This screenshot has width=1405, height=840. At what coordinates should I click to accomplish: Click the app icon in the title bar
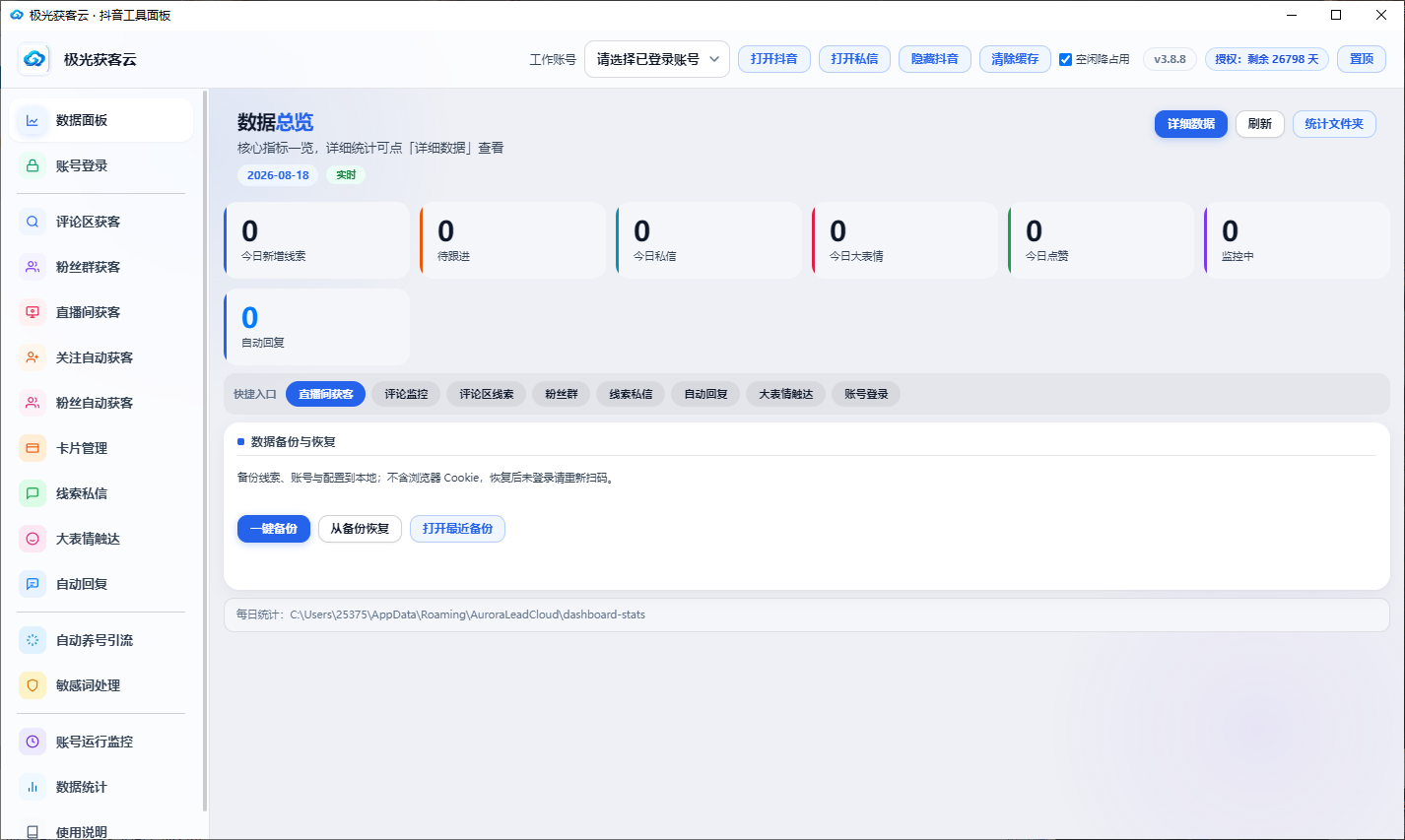tap(17, 15)
